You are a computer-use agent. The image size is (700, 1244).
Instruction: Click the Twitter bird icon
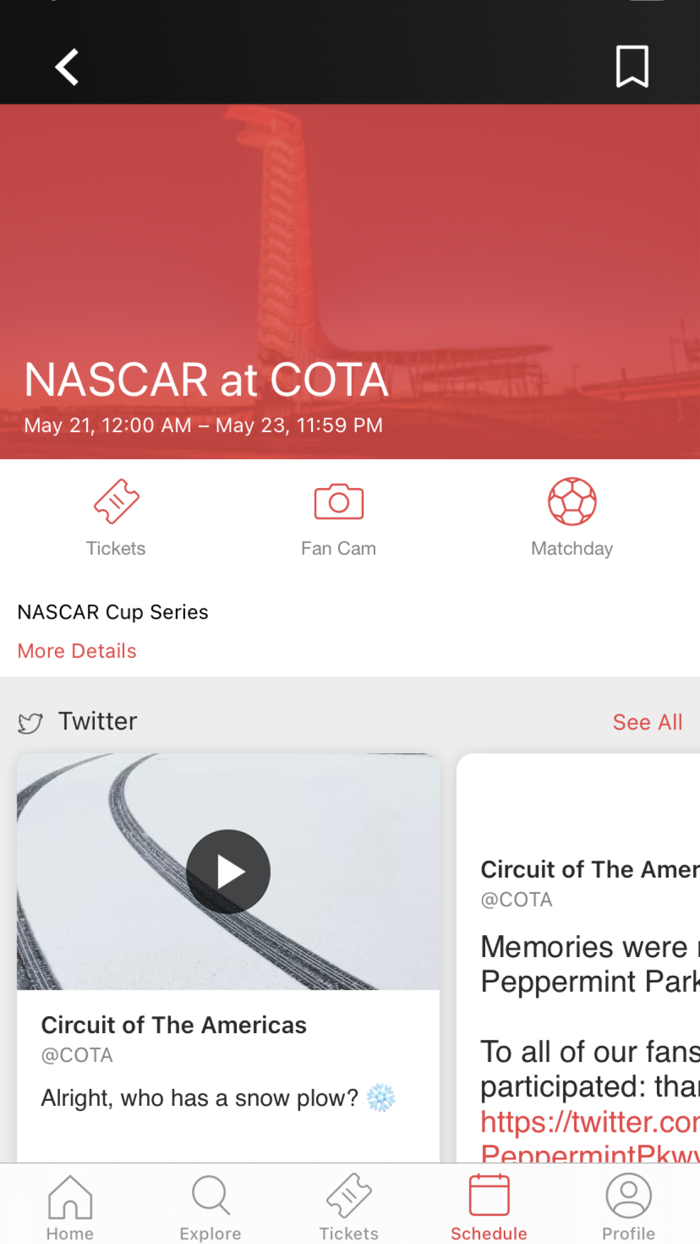pos(30,721)
